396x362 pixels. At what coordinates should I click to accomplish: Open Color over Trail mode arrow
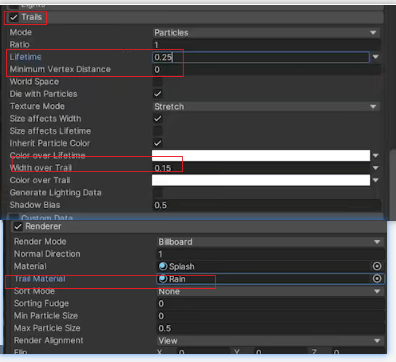[x=376, y=180]
